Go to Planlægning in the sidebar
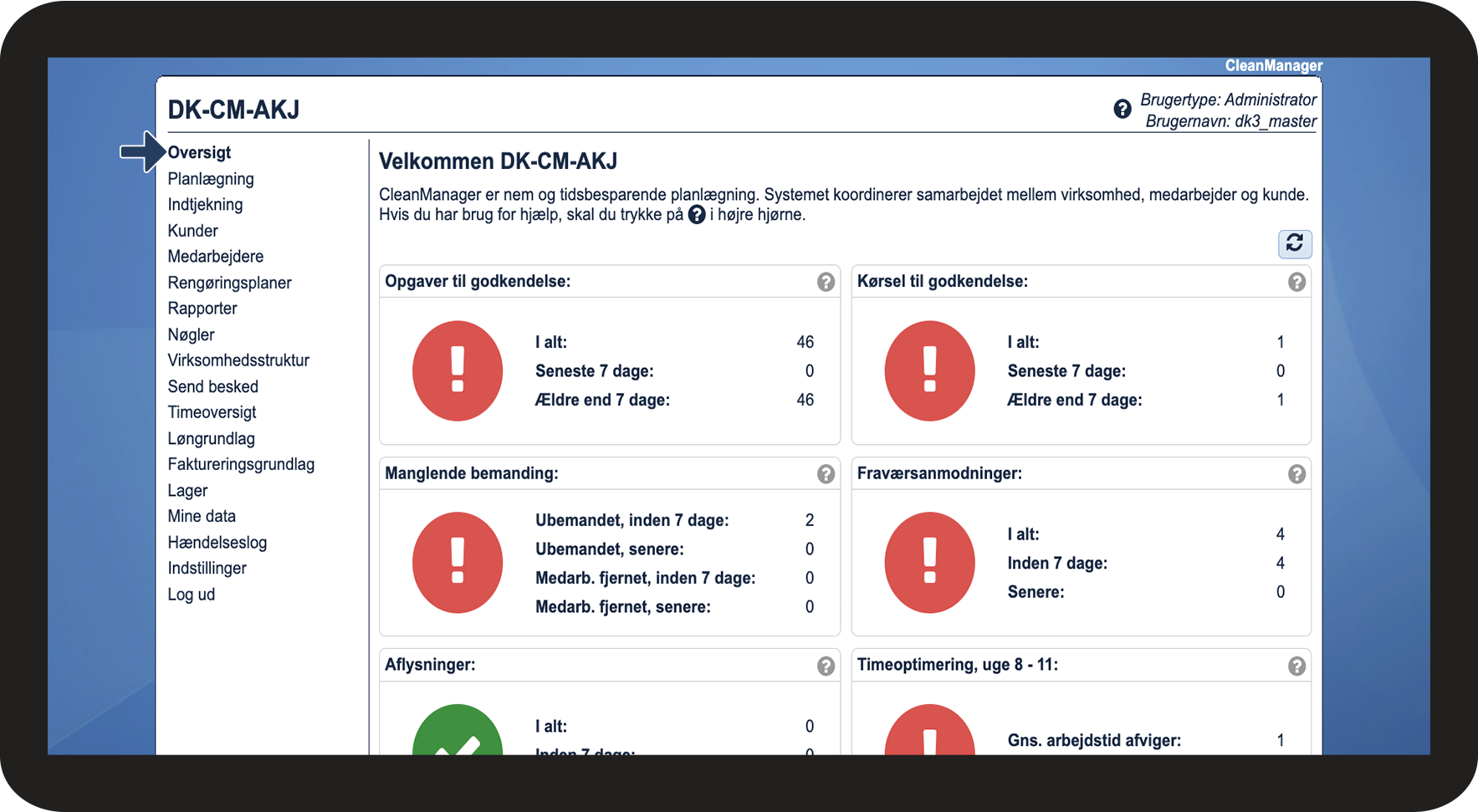 (x=211, y=179)
